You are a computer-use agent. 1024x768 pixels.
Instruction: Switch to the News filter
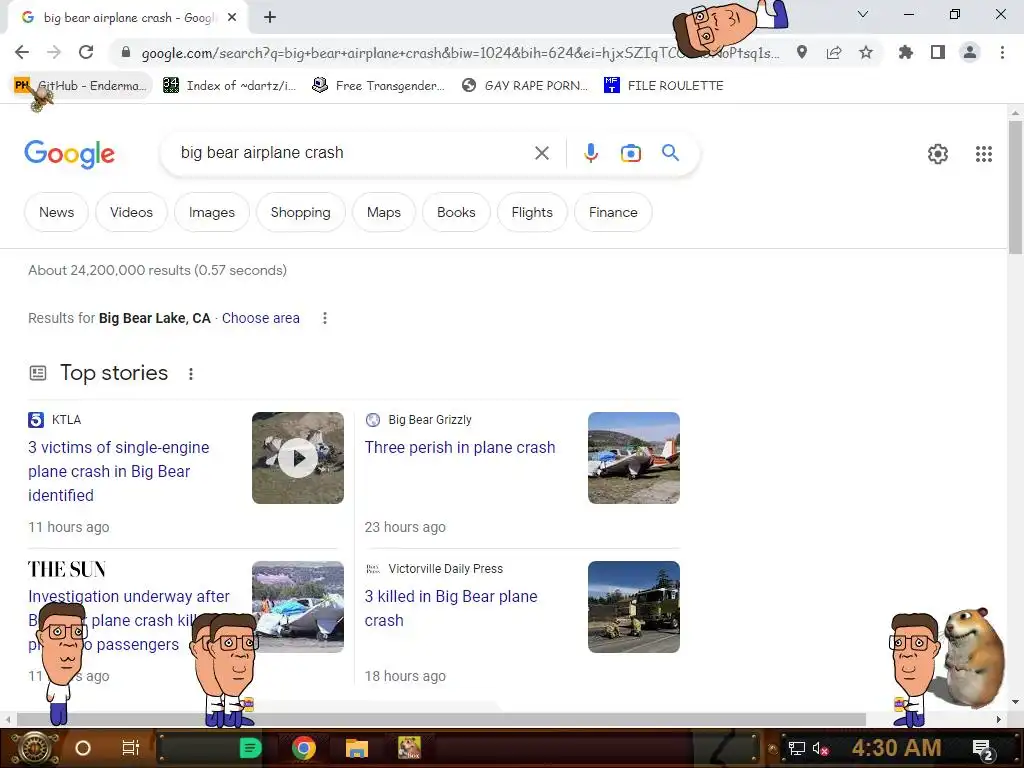tap(56, 212)
